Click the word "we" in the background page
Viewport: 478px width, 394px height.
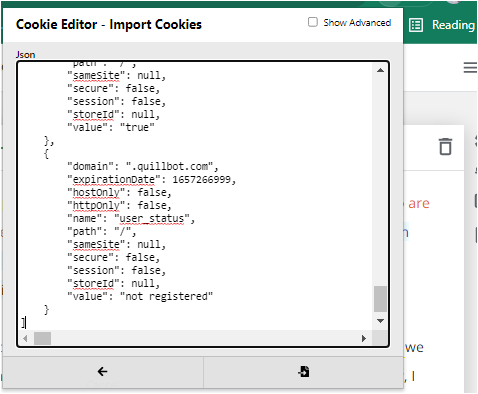(415, 348)
